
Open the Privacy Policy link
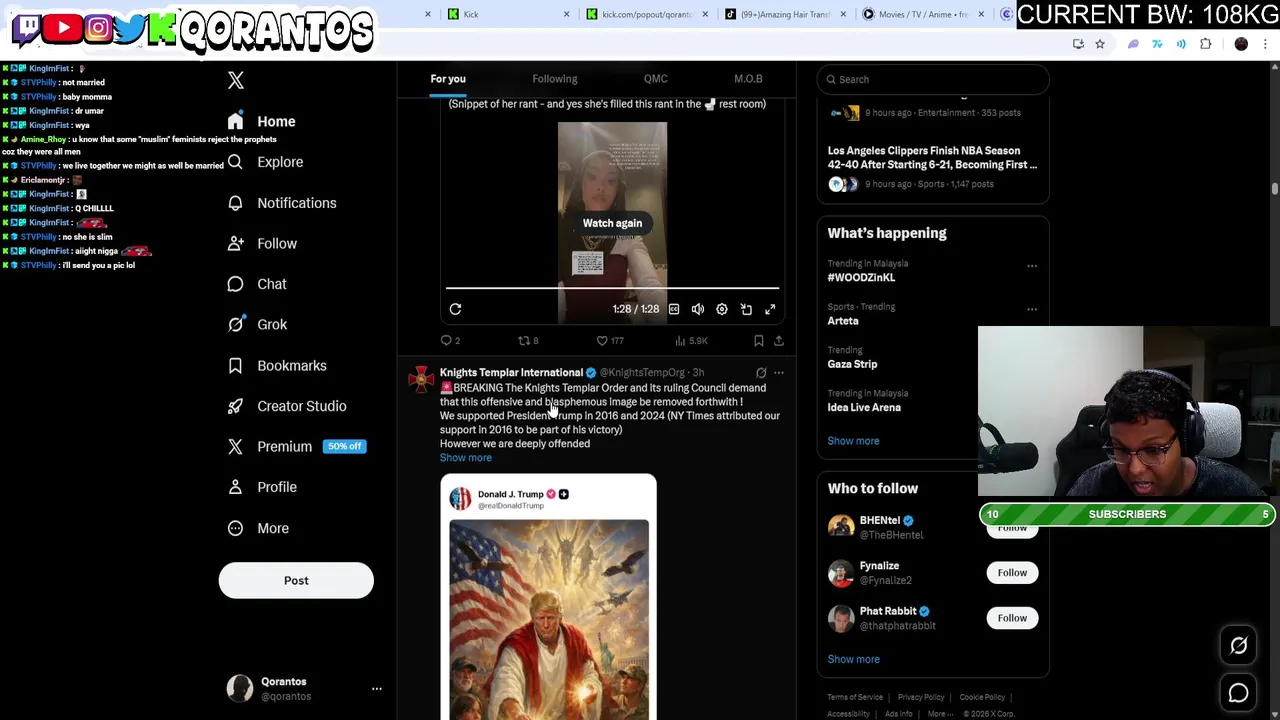pyautogui.click(x=921, y=697)
